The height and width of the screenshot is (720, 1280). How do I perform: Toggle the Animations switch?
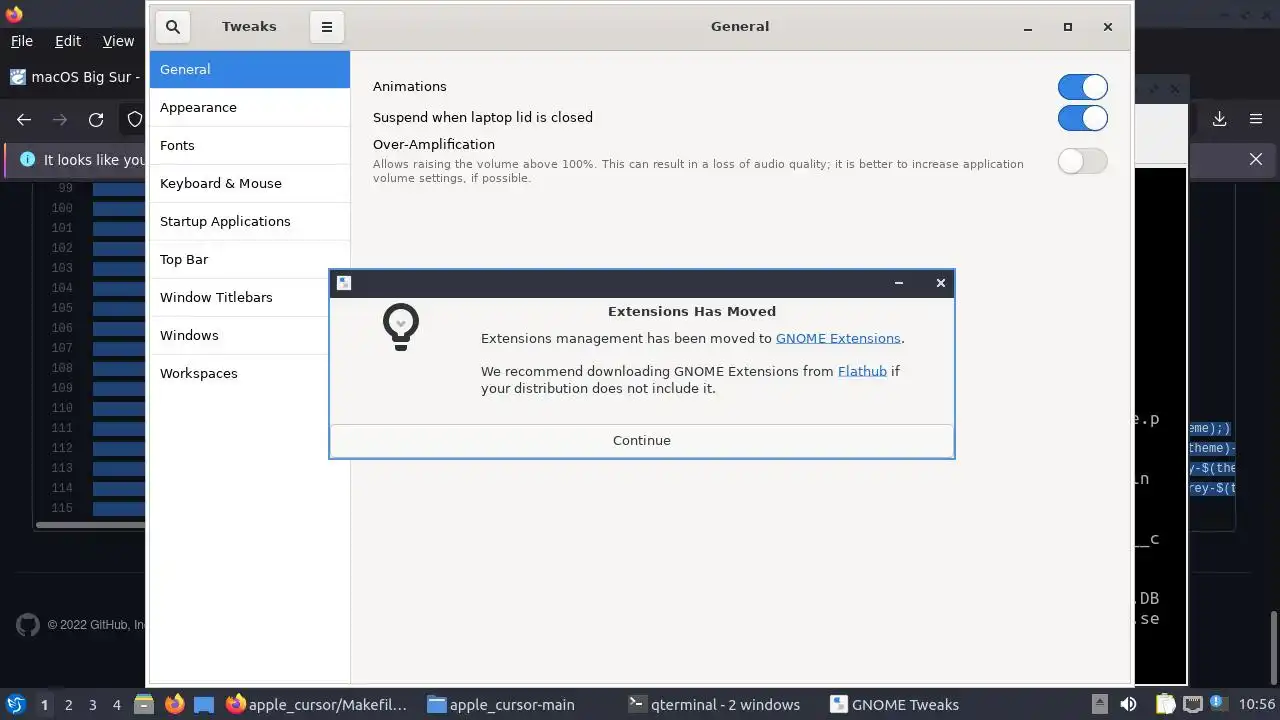click(1083, 87)
